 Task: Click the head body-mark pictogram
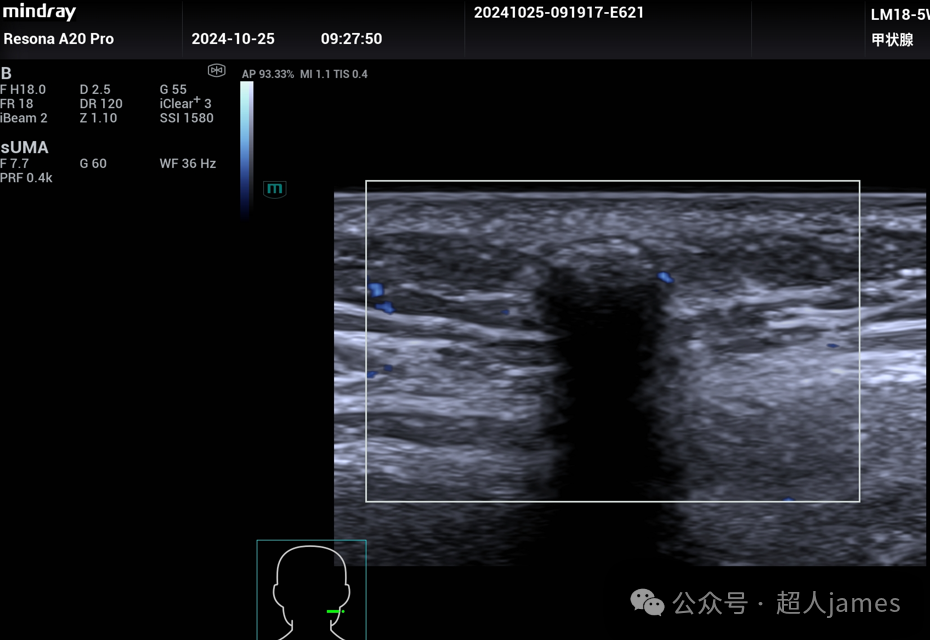pyautogui.click(x=311, y=590)
